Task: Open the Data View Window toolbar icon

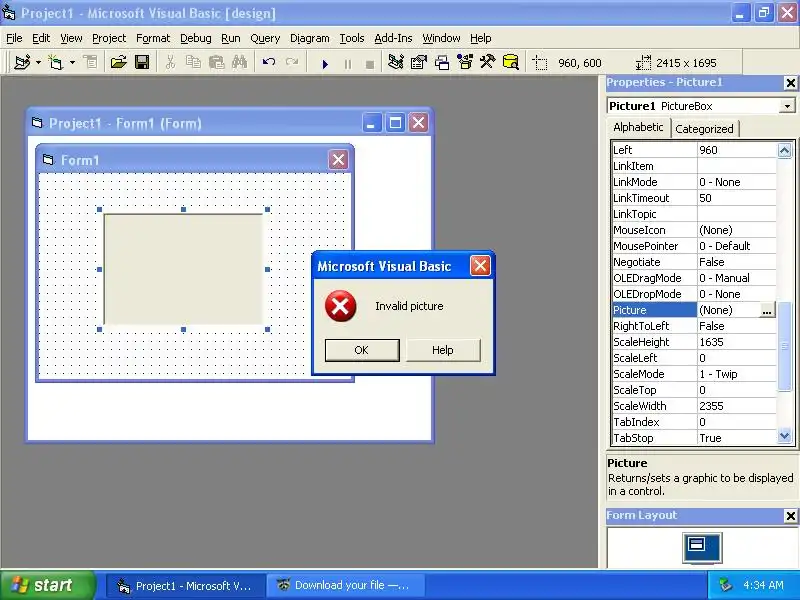Action: (510, 62)
